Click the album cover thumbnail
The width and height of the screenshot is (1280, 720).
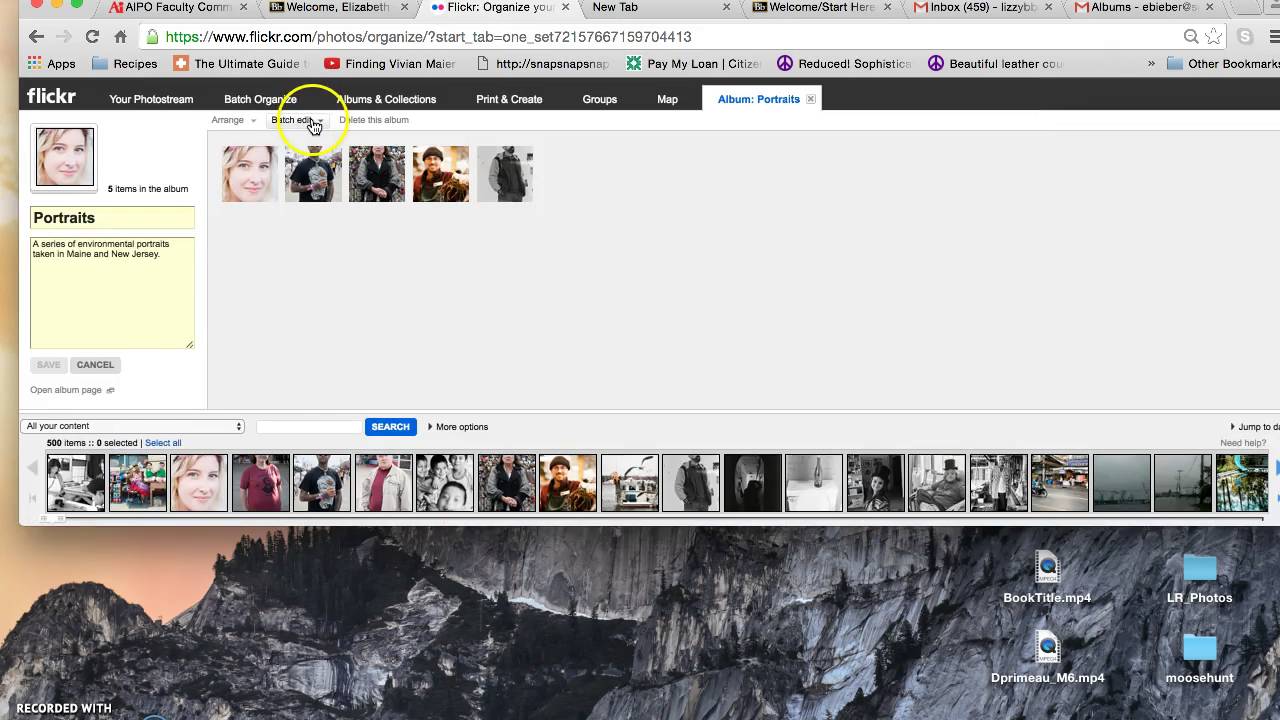pos(65,157)
